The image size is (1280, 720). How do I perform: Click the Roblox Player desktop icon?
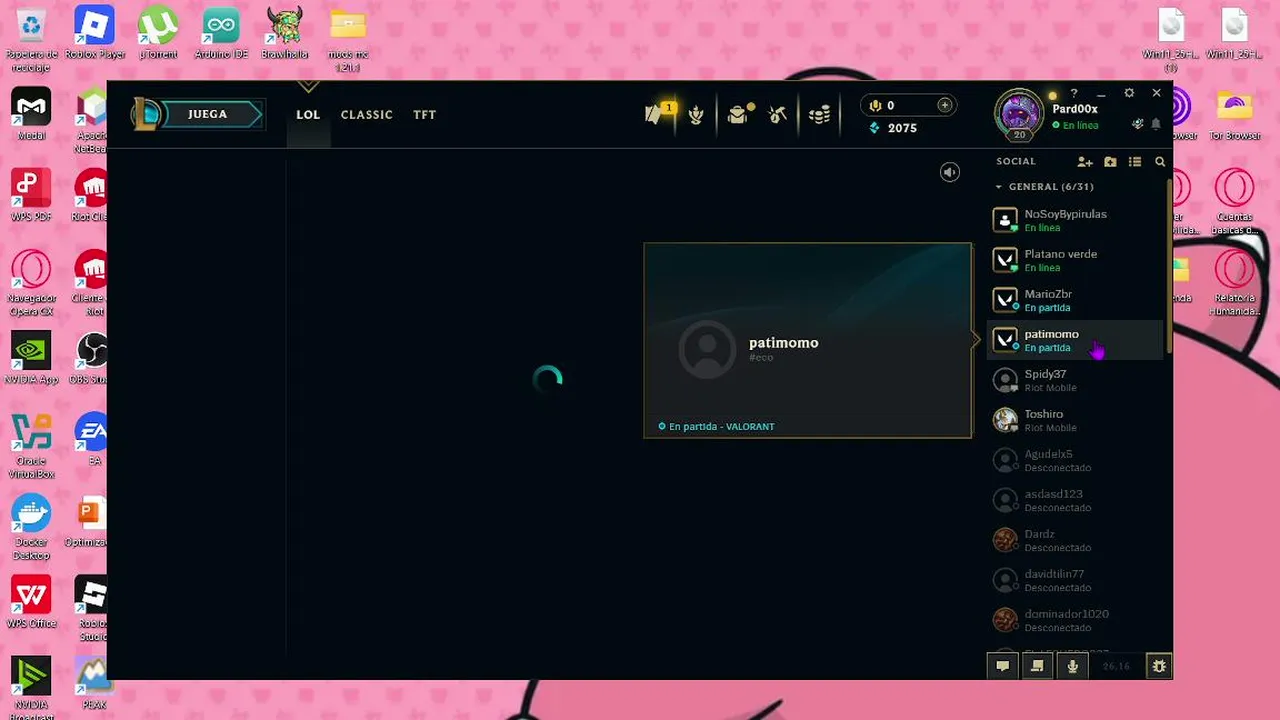coord(95,34)
